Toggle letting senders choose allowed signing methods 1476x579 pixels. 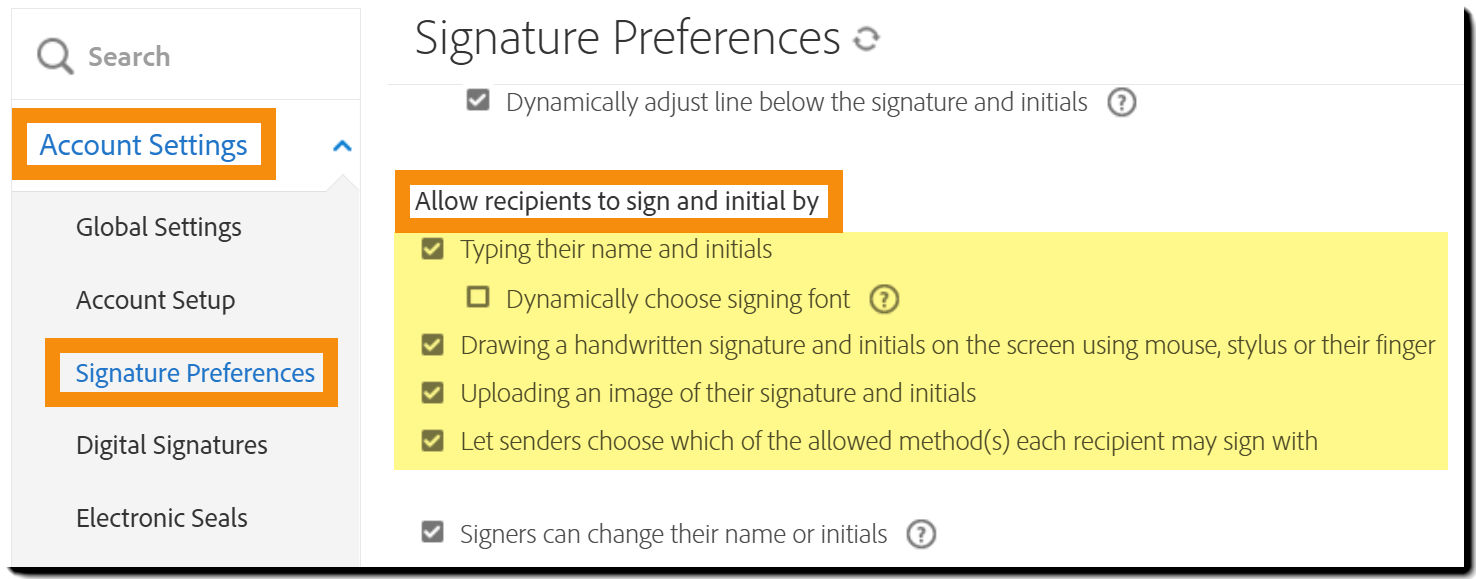pos(431,440)
